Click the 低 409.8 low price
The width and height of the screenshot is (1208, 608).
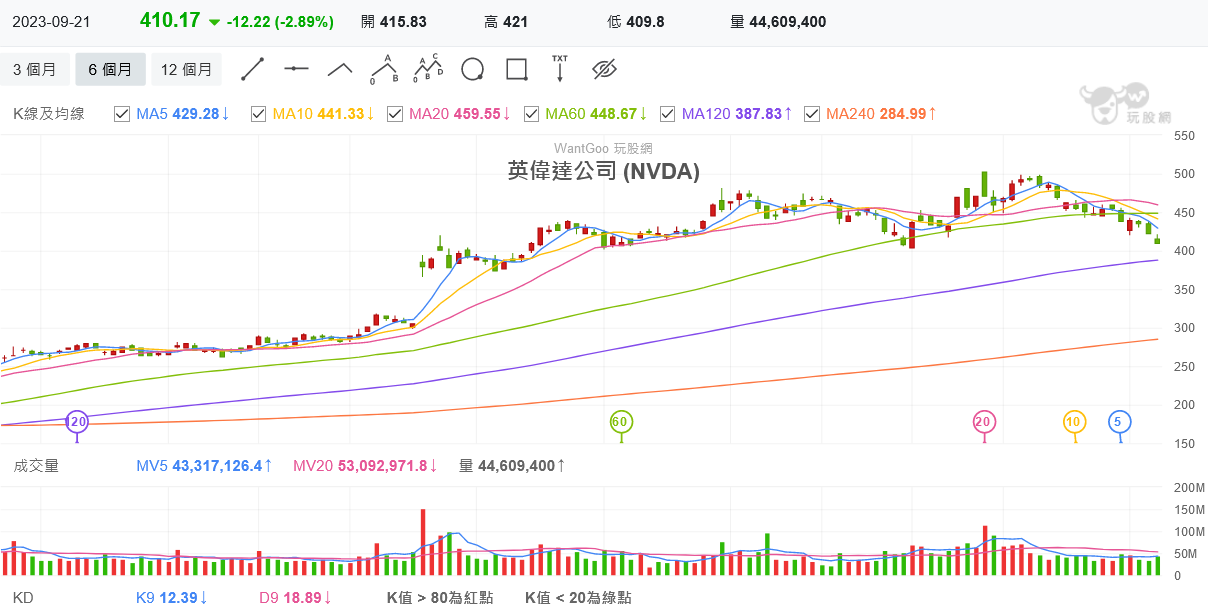pos(636,22)
